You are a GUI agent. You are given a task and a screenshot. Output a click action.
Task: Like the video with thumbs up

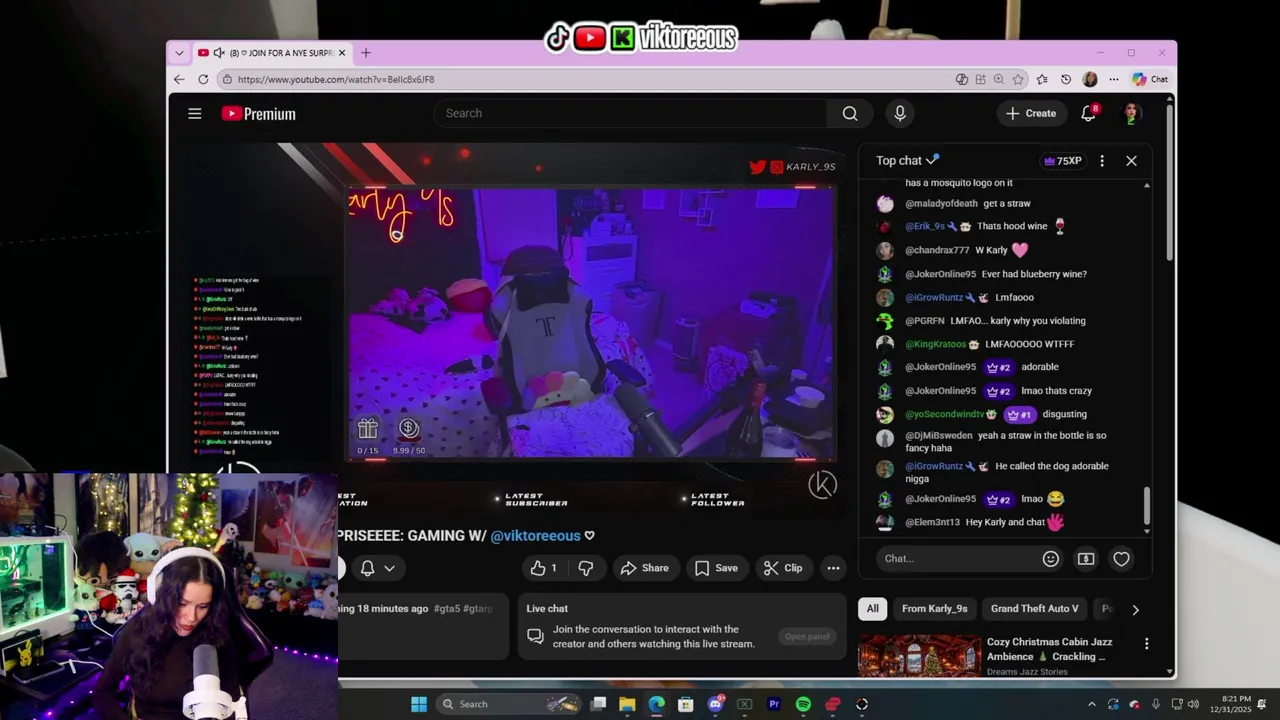[x=544, y=568]
